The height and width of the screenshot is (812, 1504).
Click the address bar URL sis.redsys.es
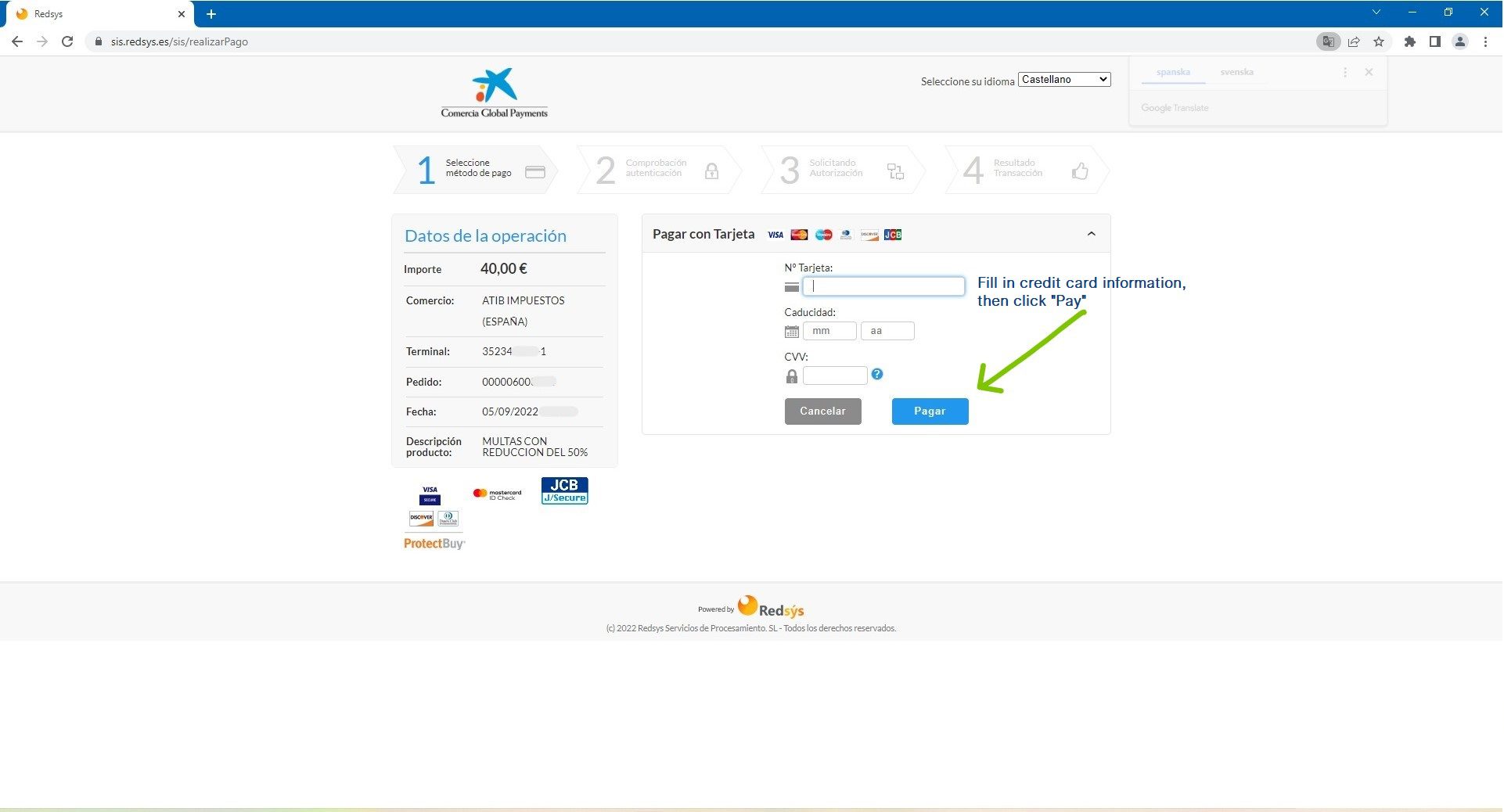[179, 41]
